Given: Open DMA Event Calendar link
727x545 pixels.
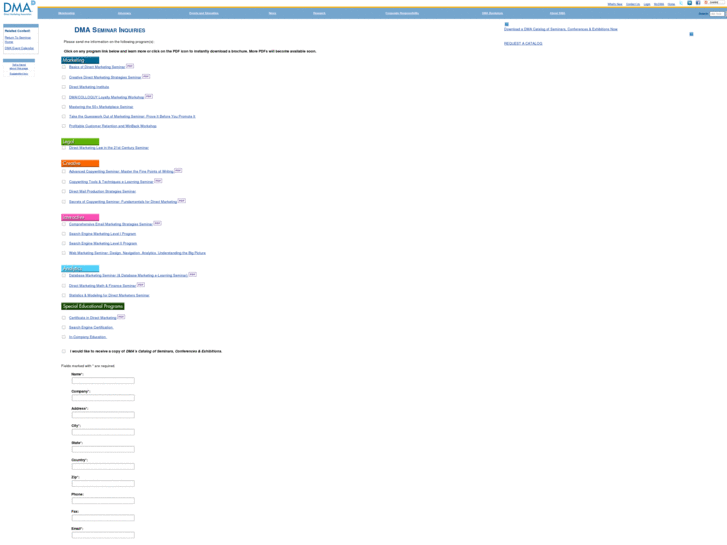Looking at the screenshot, I should 19,48.
